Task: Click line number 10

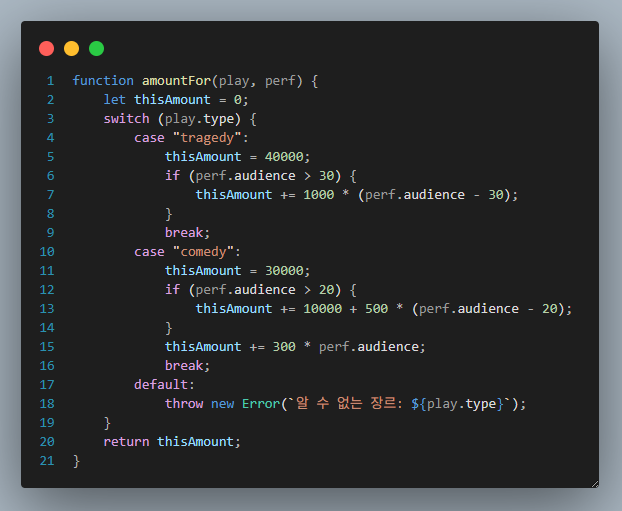Action: (x=47, y=252)
